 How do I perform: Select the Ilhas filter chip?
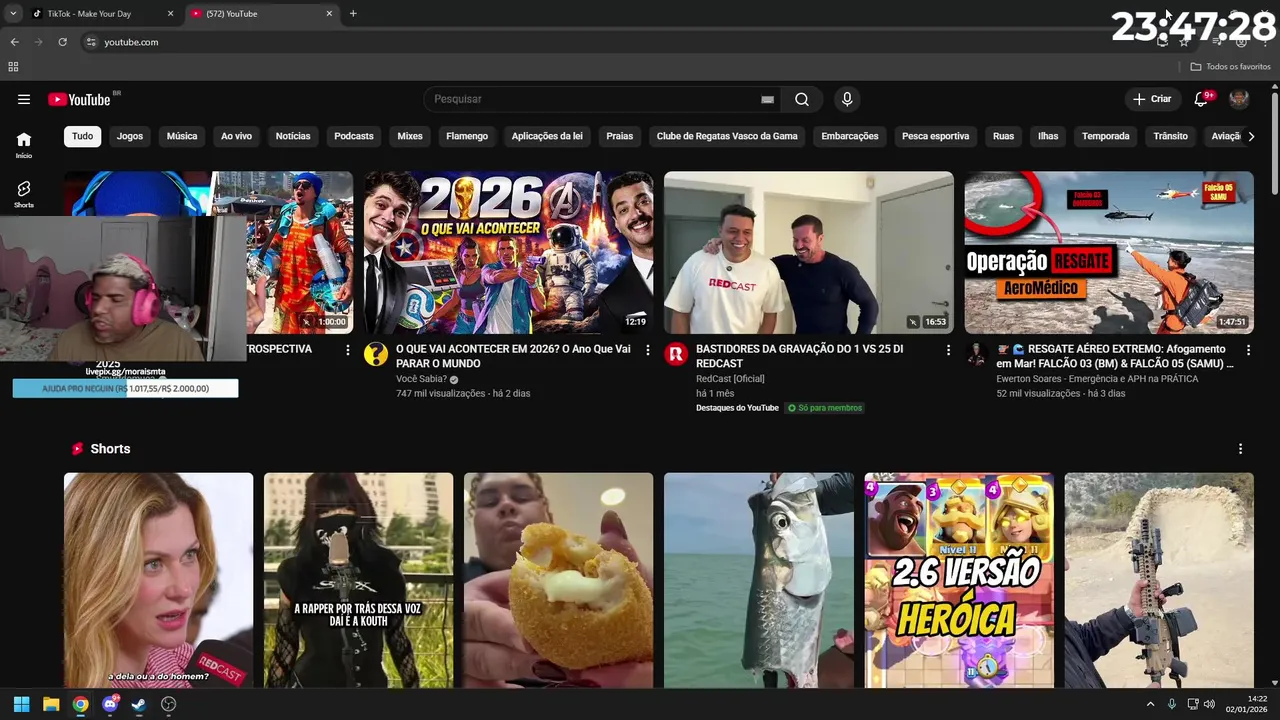click(x=1048, y=136)
